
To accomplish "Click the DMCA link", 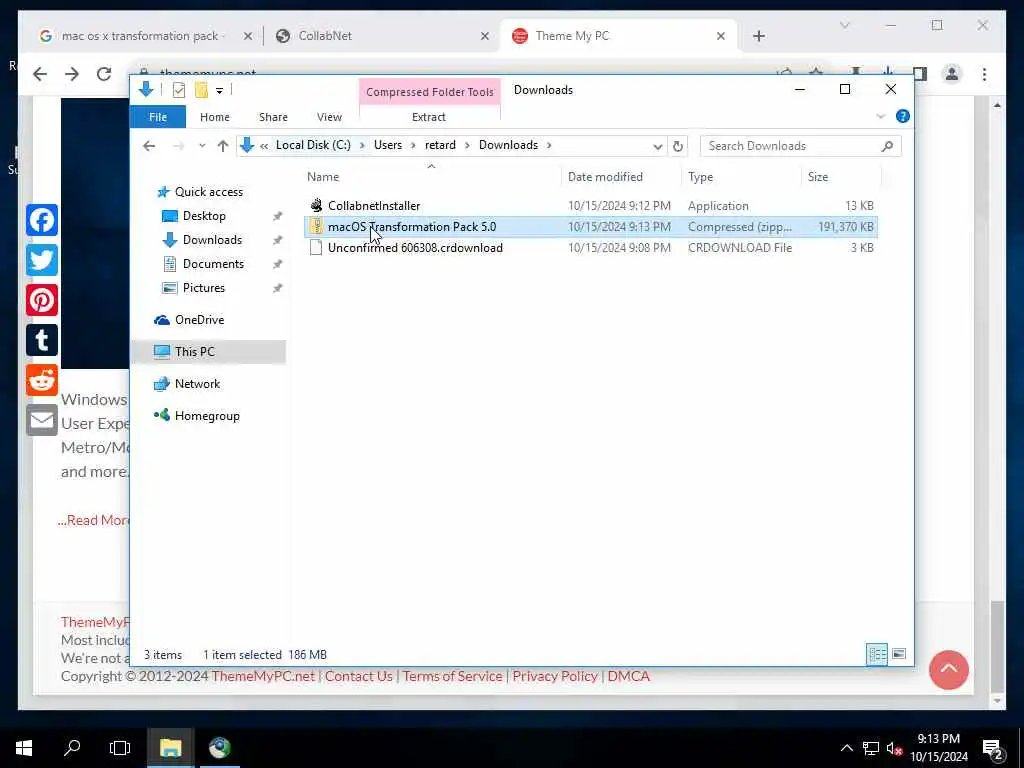I will [629, 676].
